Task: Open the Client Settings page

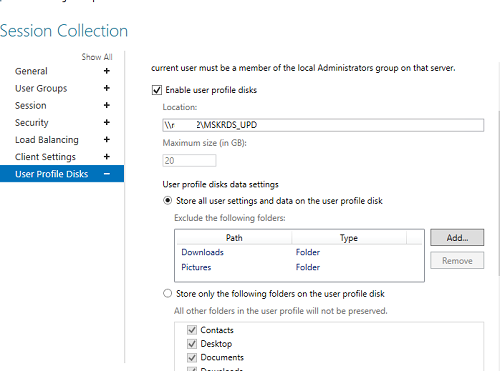Action: (45, 157)
